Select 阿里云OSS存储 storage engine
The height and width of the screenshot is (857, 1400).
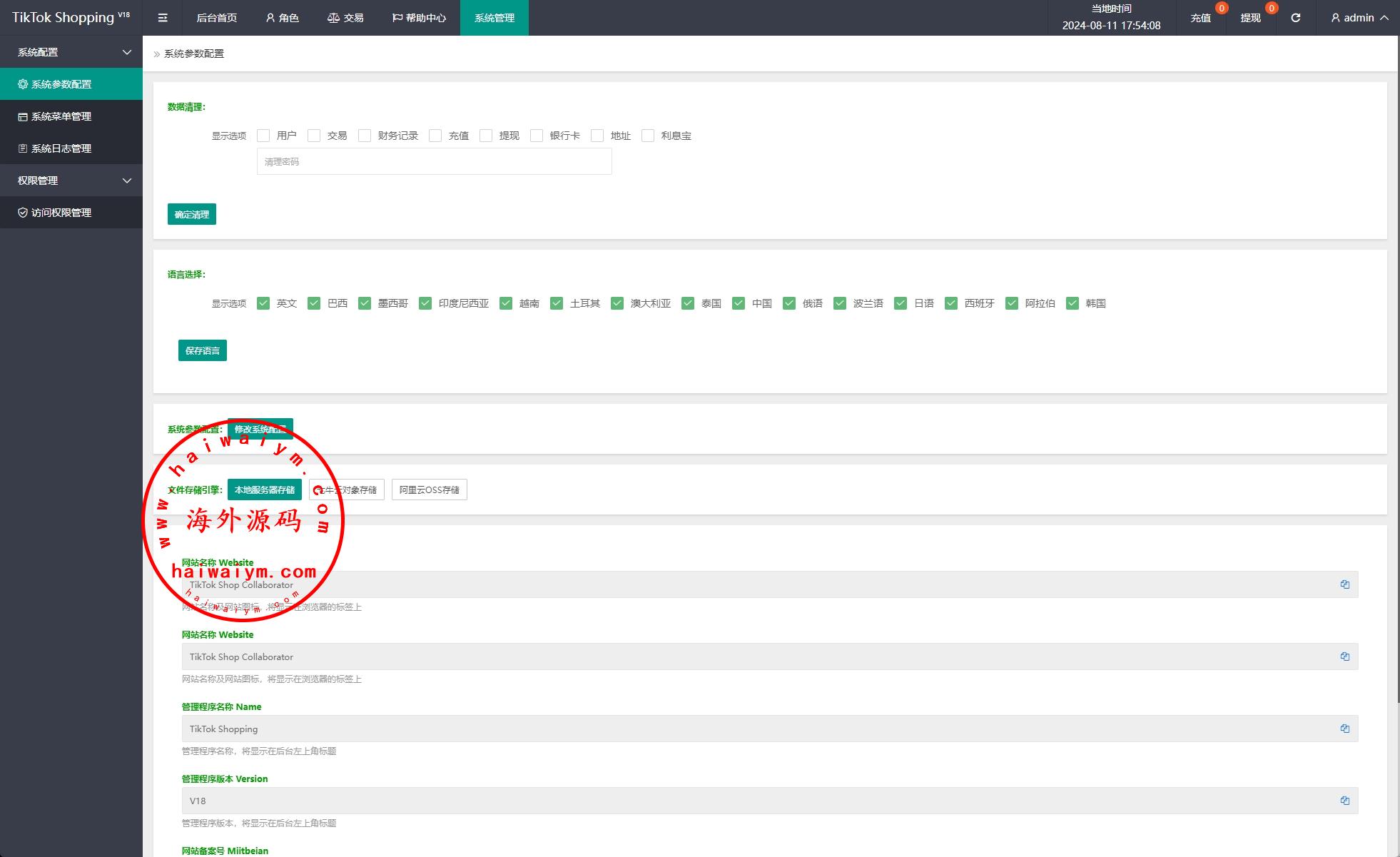click(x=429, y=490)
